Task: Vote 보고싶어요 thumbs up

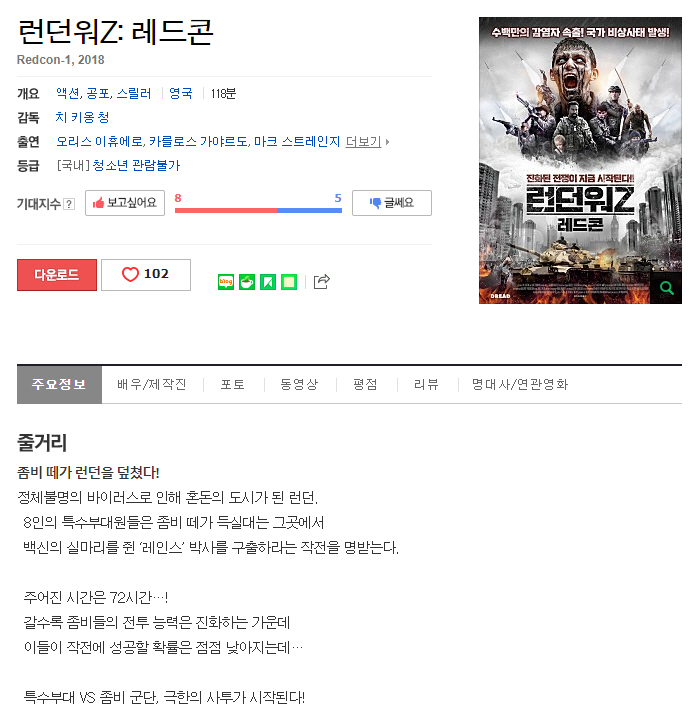Action: (x=125, y=203)
